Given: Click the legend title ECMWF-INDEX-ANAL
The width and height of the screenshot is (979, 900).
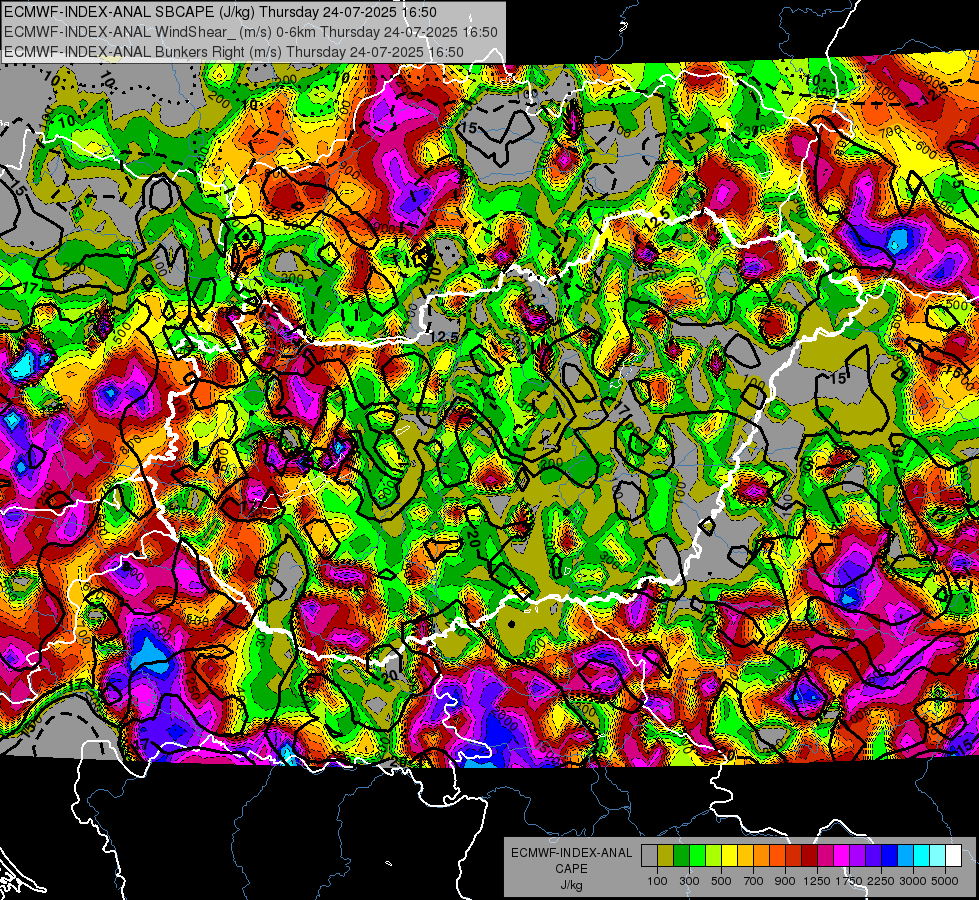Looking at the screenshot, I should coord(571,853).
